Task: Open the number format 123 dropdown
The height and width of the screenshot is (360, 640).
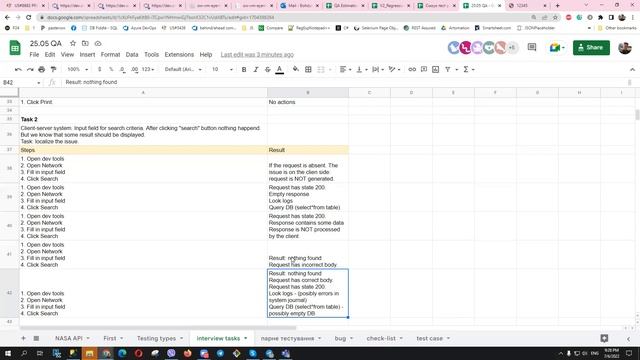Action: (x=148, y=69)
